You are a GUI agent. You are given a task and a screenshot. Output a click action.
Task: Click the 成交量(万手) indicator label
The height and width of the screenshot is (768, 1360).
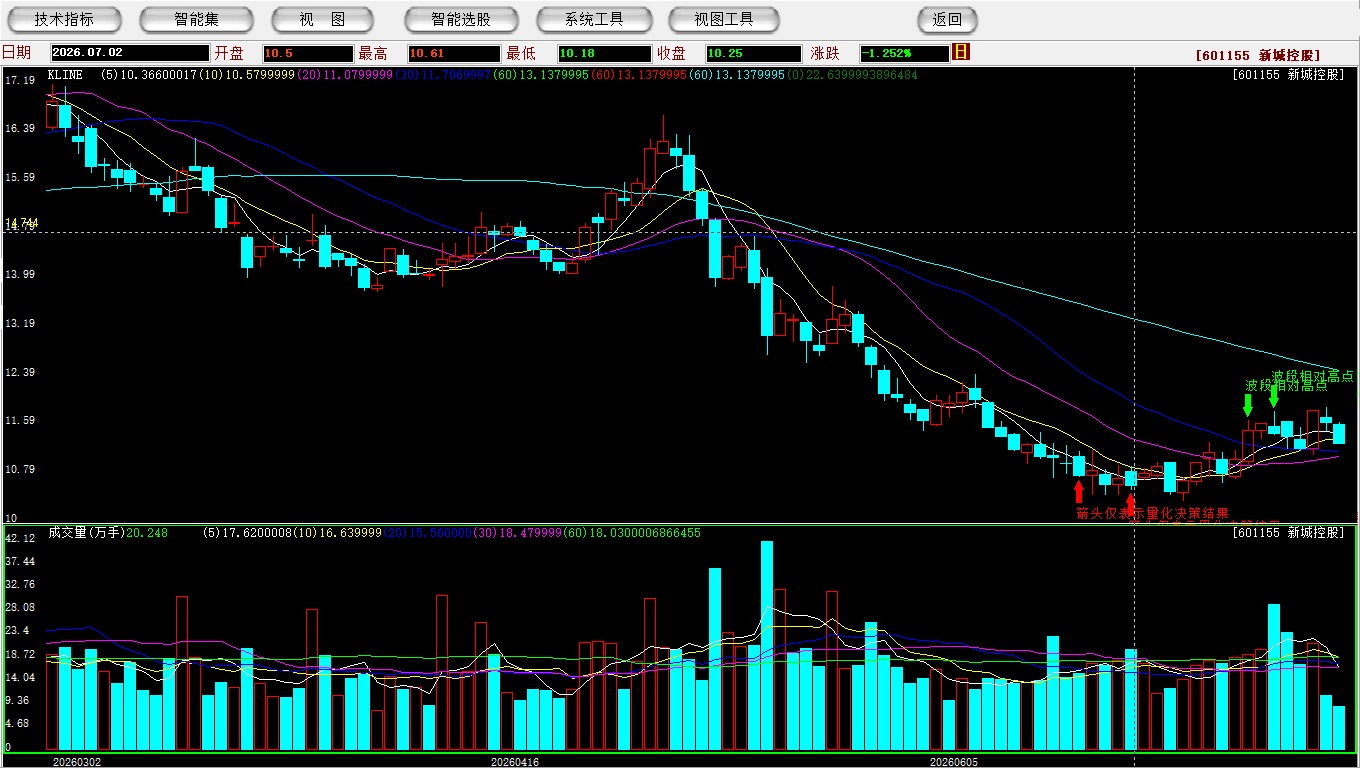coord(85,533)
